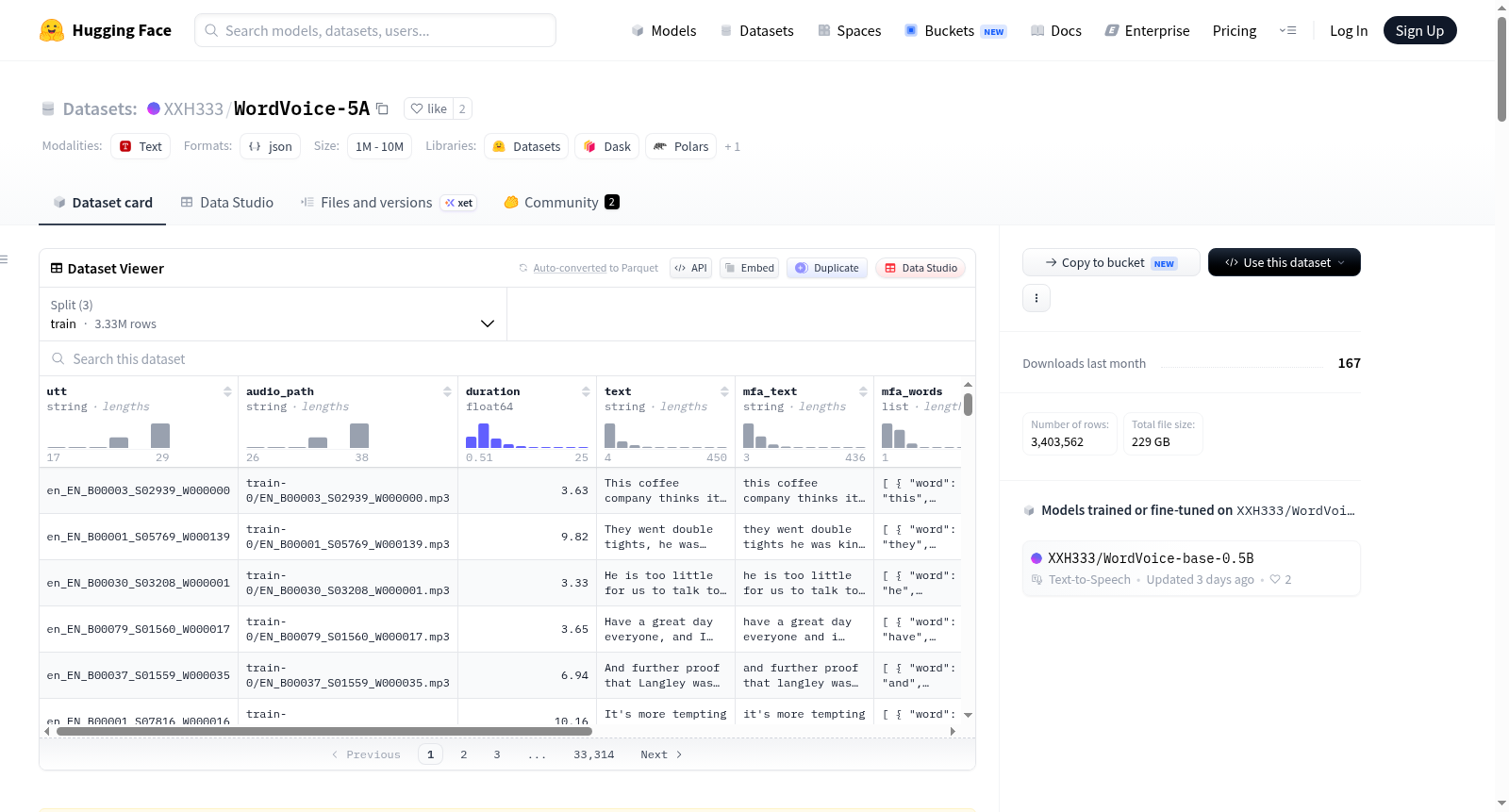
Task: Open XXH333/WordVoice-base-0.5B model
Action: click(x=1191, y=568)
